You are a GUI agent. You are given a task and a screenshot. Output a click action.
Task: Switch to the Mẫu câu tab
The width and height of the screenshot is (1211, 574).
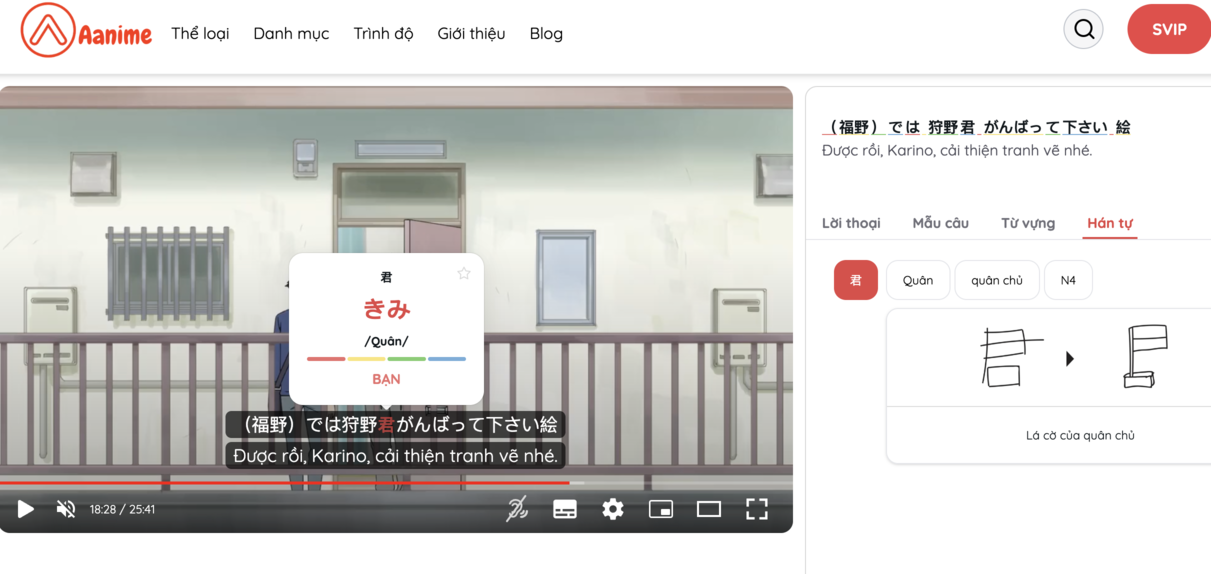[x=940, y=223]
